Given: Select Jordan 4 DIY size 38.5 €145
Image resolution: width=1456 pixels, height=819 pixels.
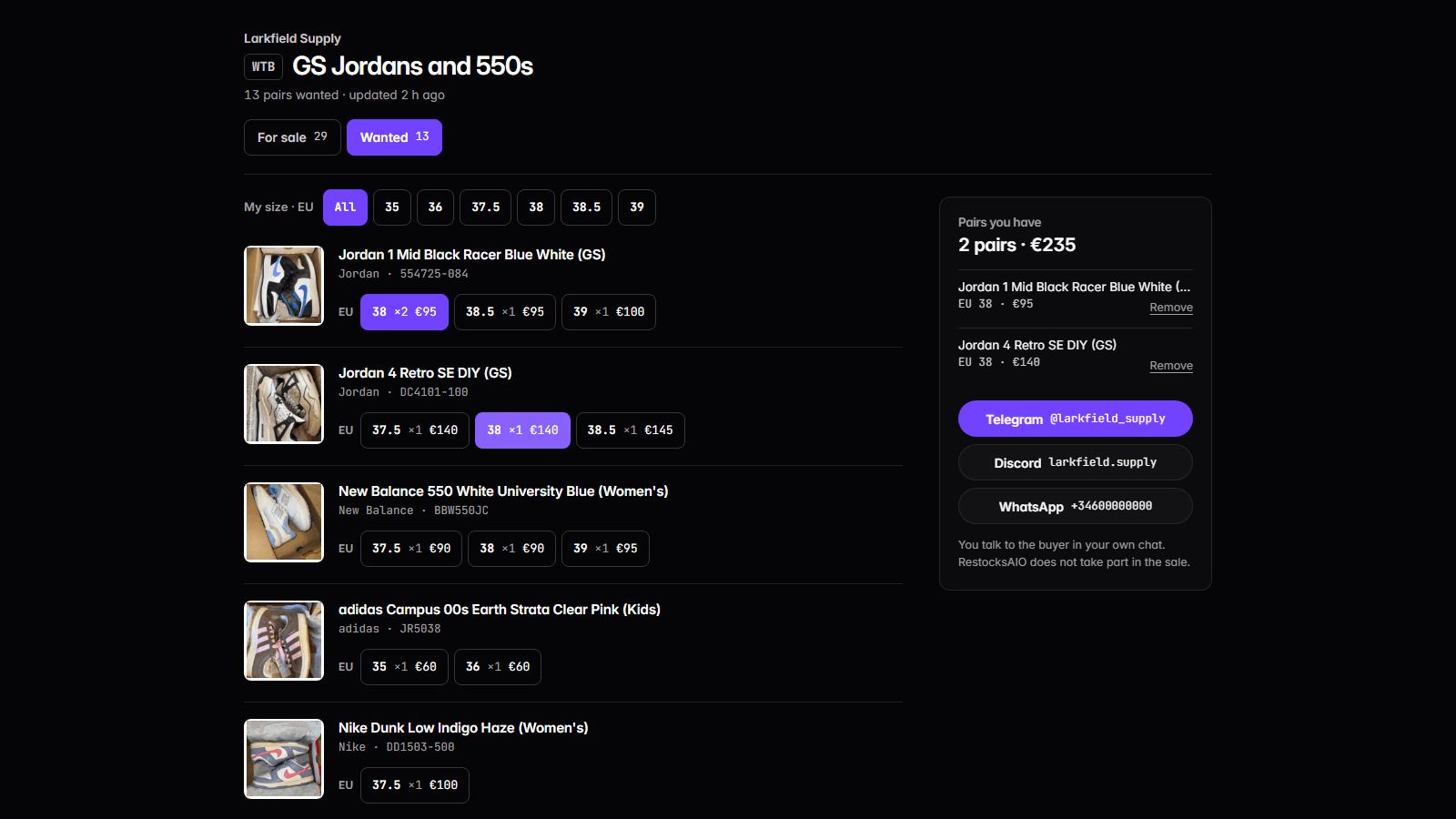Looking at the screenshot, I should [631, 430].
